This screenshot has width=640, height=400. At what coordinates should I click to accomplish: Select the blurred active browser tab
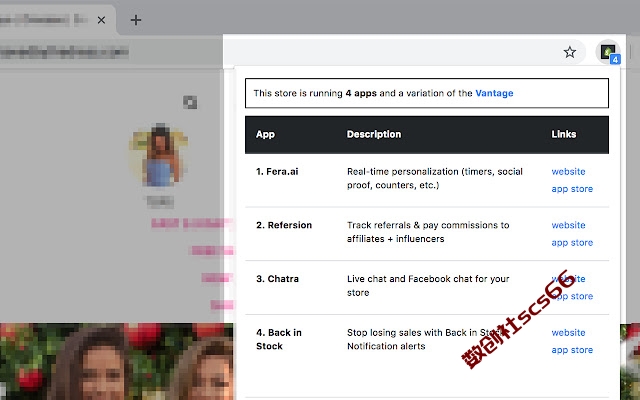point(57,20)
